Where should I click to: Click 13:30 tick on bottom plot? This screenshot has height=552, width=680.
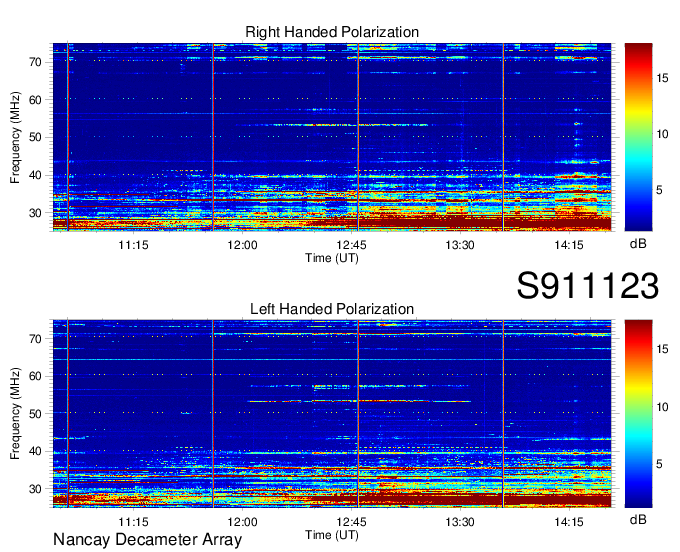click(x=460, y=522)
